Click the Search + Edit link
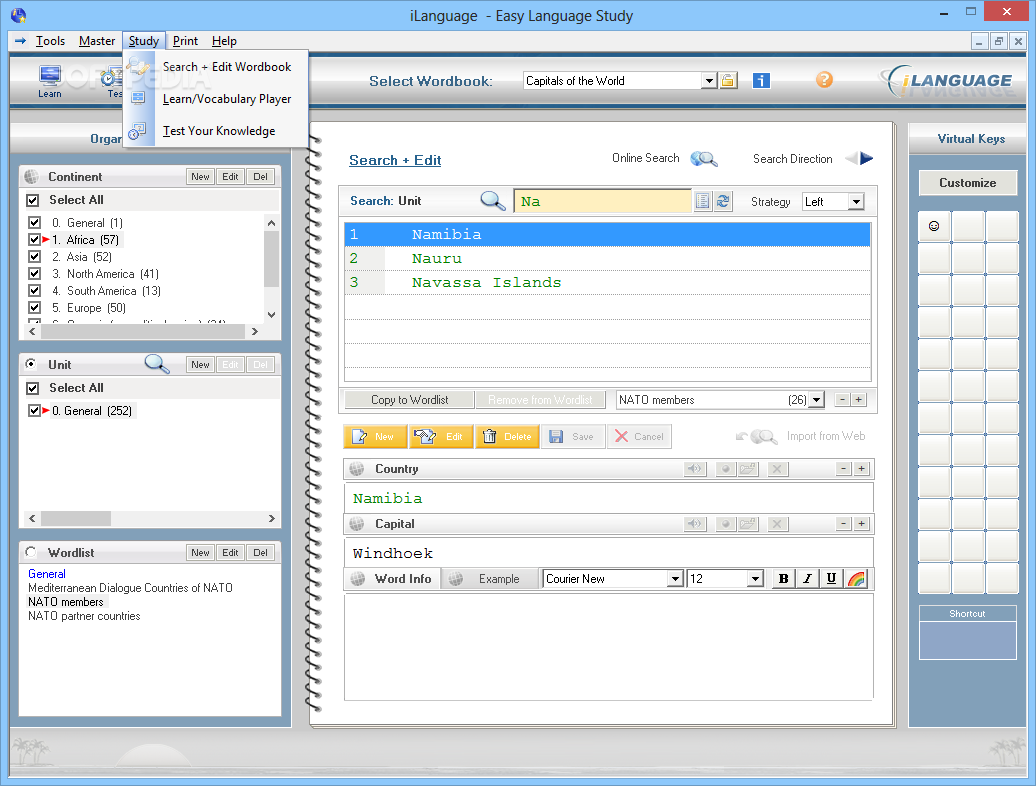 click(395, 160)
